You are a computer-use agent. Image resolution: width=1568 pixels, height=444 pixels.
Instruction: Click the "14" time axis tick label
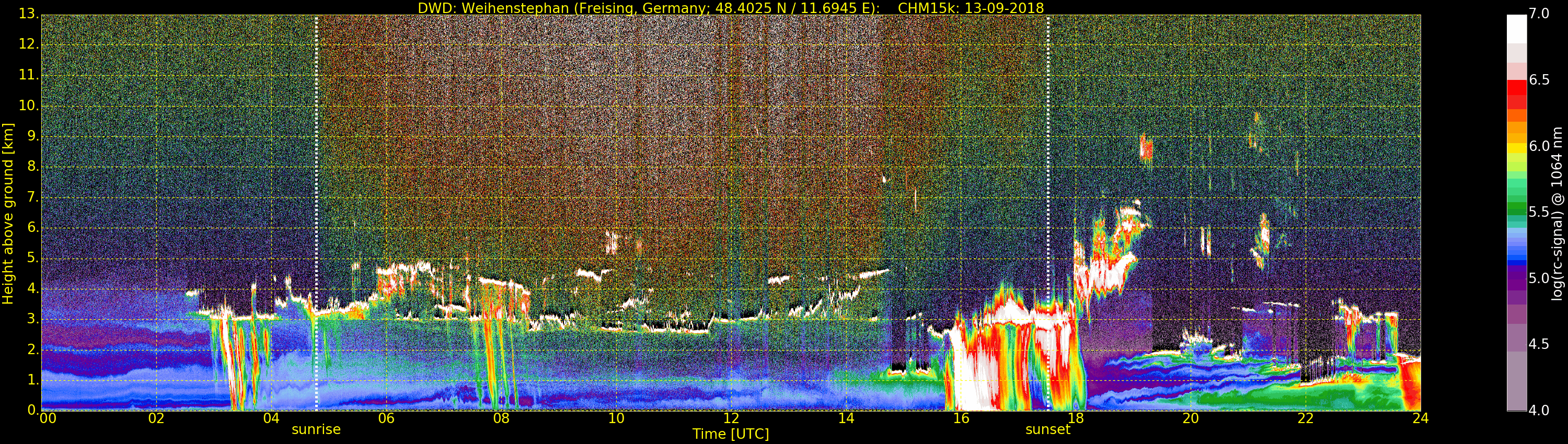[846, 418]
